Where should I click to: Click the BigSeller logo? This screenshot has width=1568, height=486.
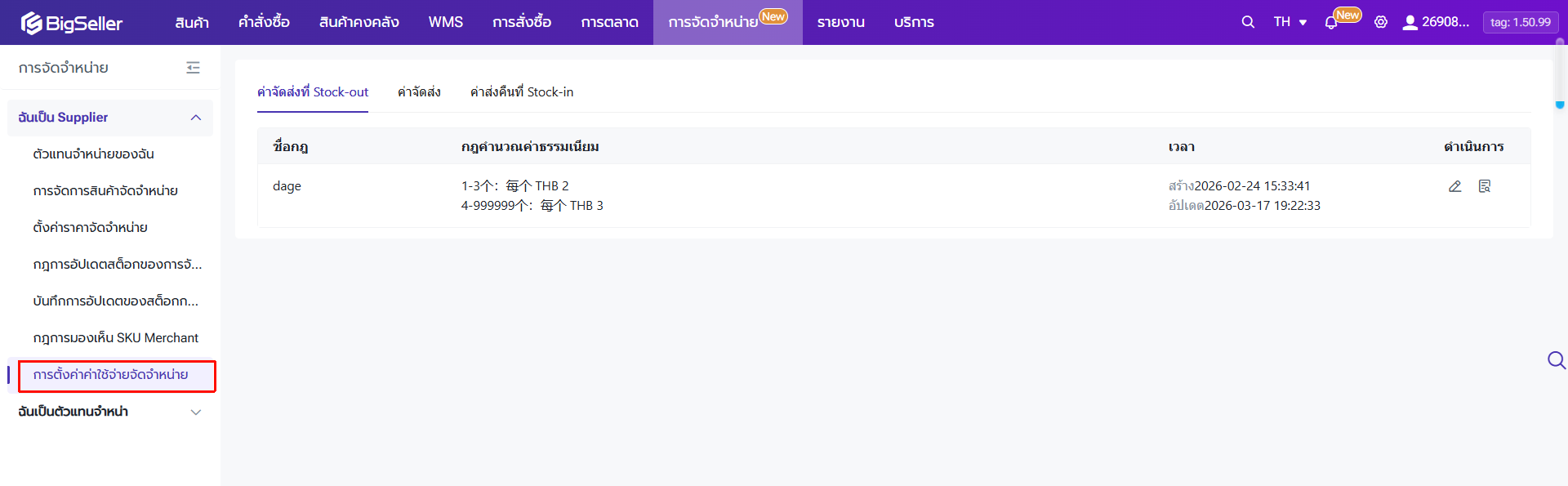72,23
